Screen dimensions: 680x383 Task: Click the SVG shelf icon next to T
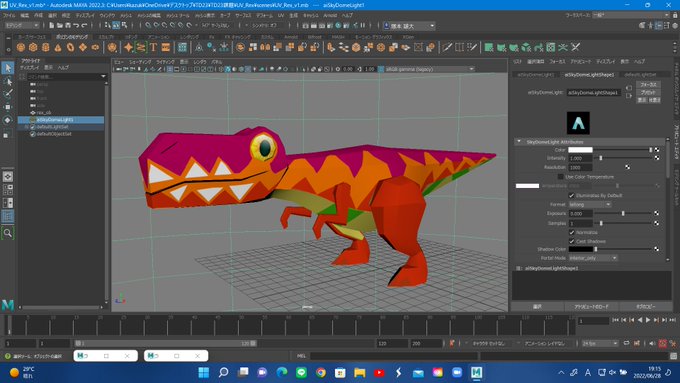pyautogui.click(x=166, y=47)
